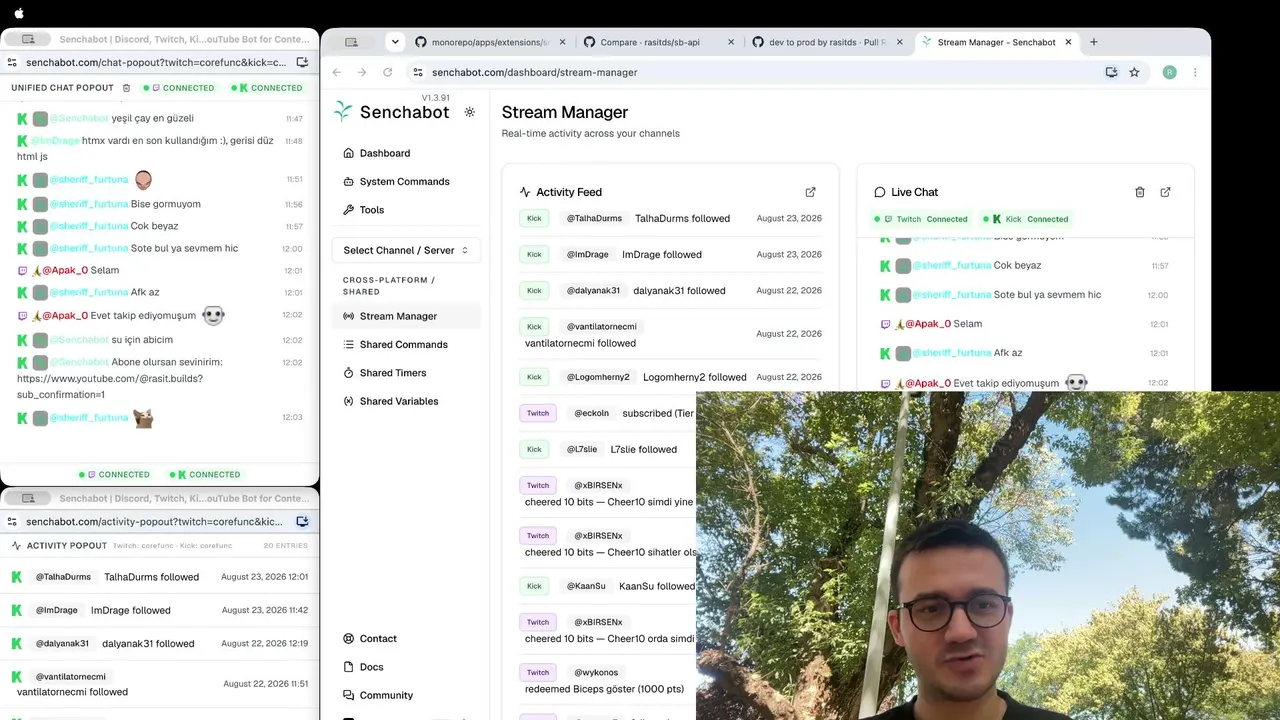Screen dimensions: 1280x720
Task: Click the Twitch badge beside @eckoln
Action: (x=538, y=413)
